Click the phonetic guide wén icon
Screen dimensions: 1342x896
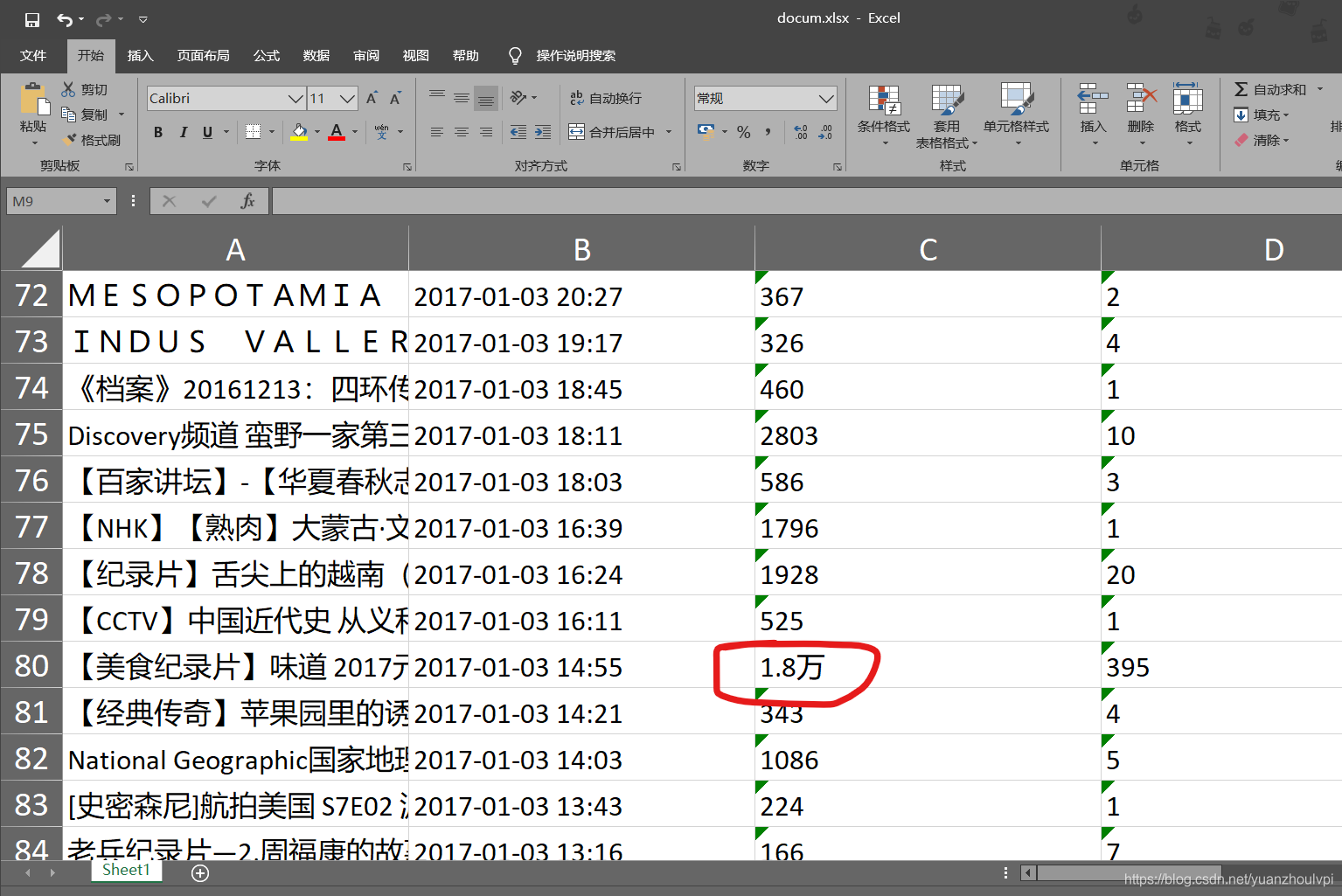[382, 132]
